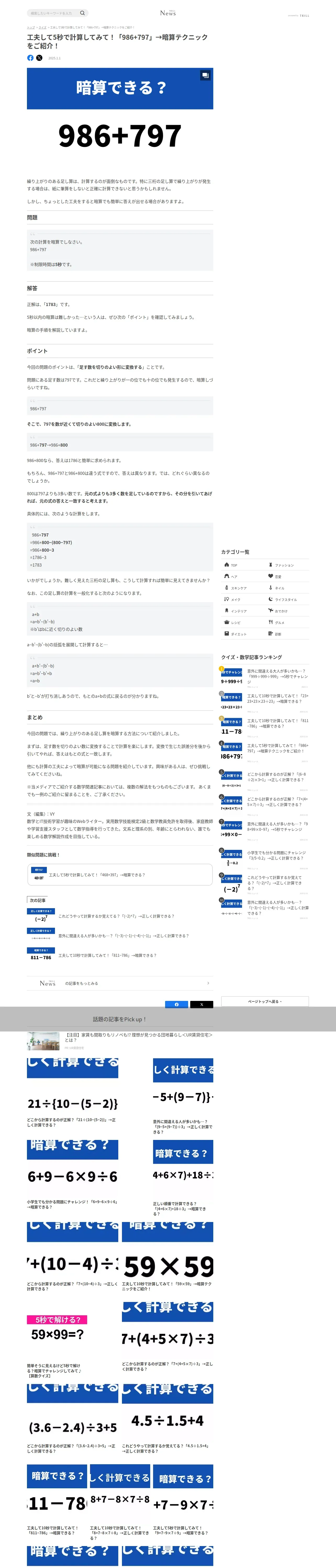
Task: Open the インテリア category icon
Action: (x=227, y=610)
